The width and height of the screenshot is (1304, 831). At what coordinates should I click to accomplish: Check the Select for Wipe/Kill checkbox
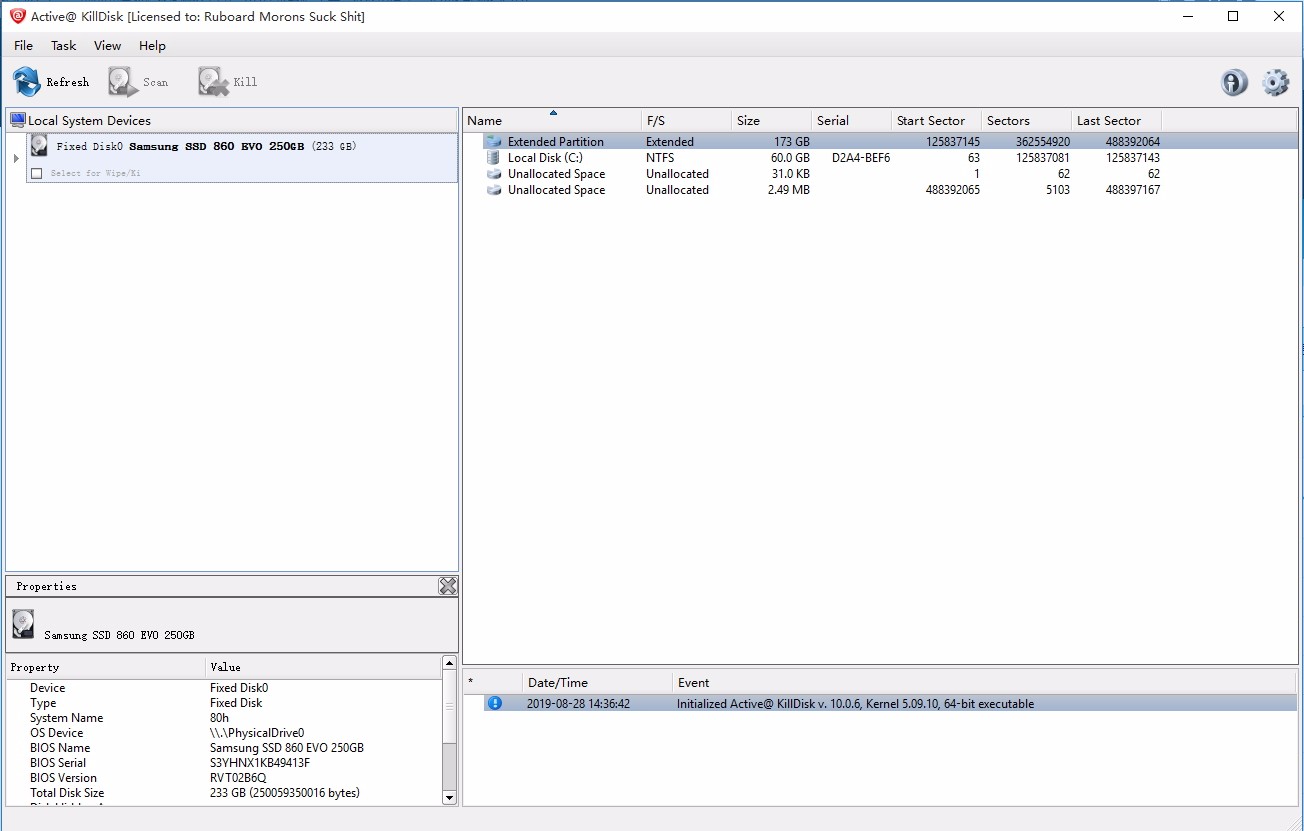click(x=37, y=173)
